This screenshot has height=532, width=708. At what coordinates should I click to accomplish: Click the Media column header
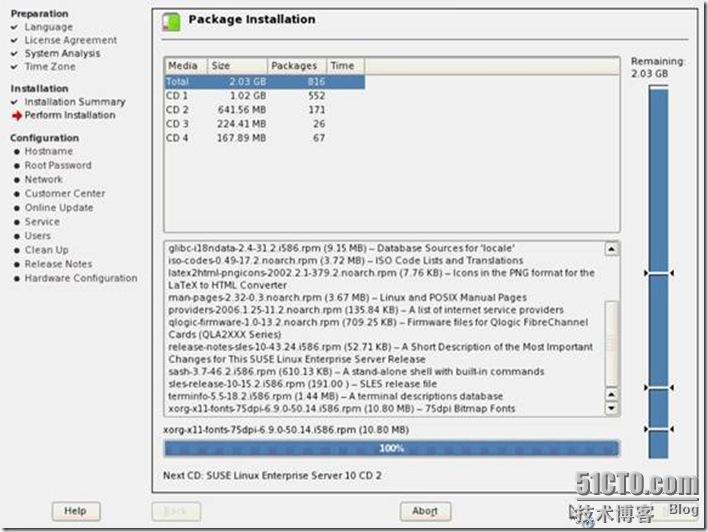186,65
